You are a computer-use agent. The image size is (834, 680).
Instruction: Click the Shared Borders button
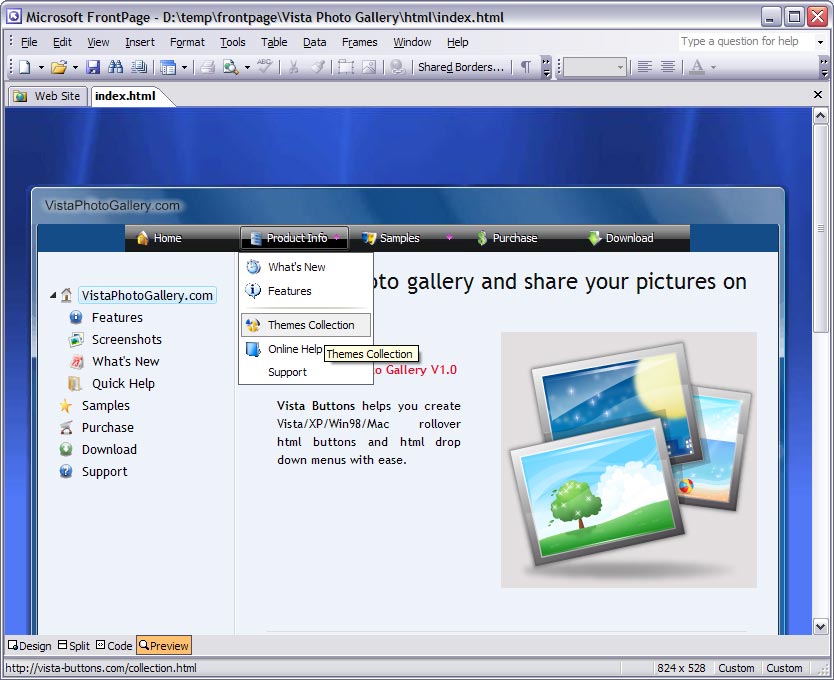tap(461, 67)
